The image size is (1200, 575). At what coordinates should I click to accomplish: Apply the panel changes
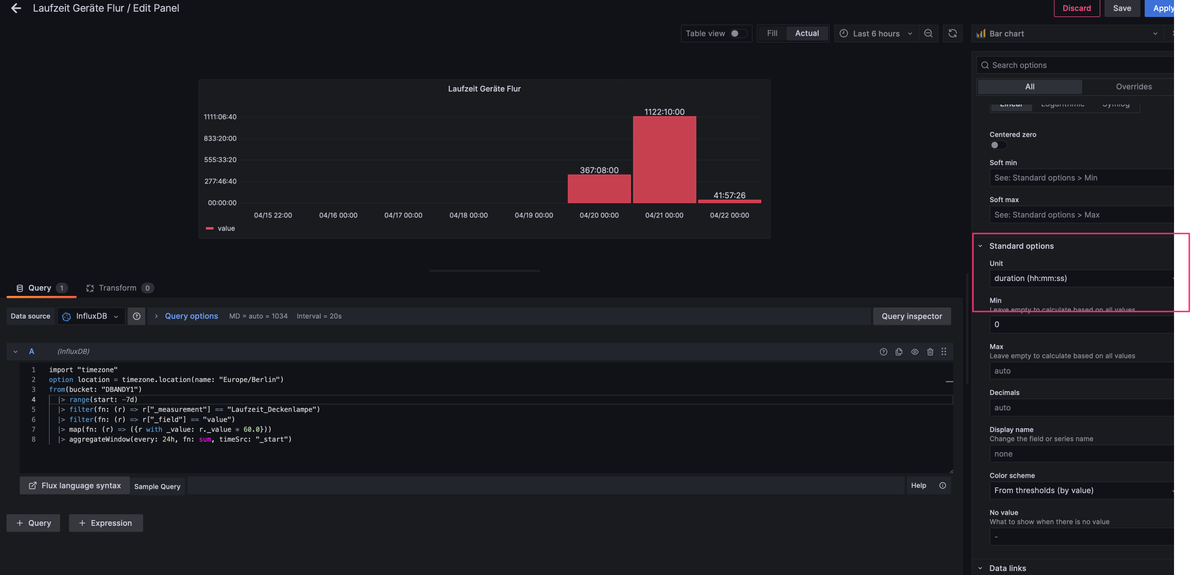coord(1162,8)
